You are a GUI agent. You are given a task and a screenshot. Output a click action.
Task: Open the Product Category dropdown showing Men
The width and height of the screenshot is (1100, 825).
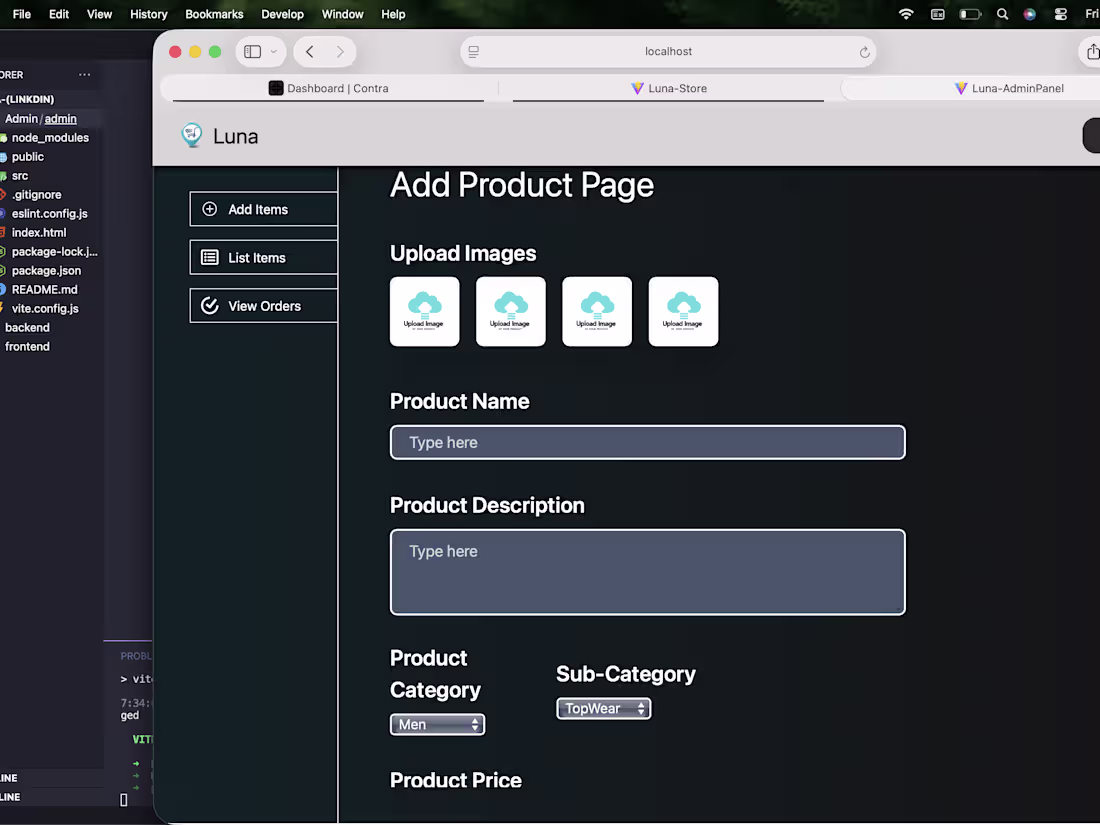[437, 724]
